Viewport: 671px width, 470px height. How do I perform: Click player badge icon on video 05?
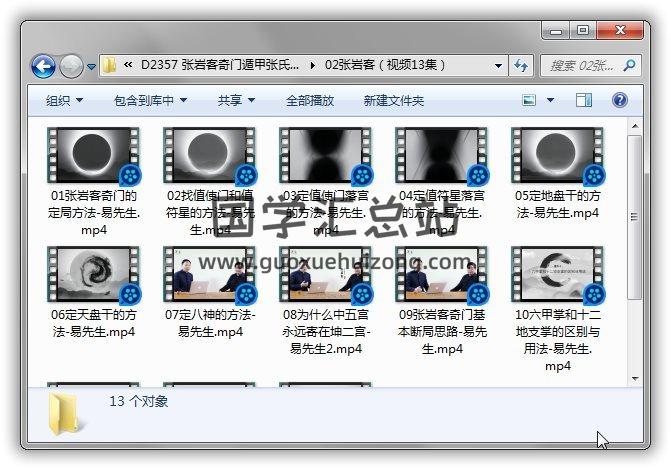pos(594,175)
